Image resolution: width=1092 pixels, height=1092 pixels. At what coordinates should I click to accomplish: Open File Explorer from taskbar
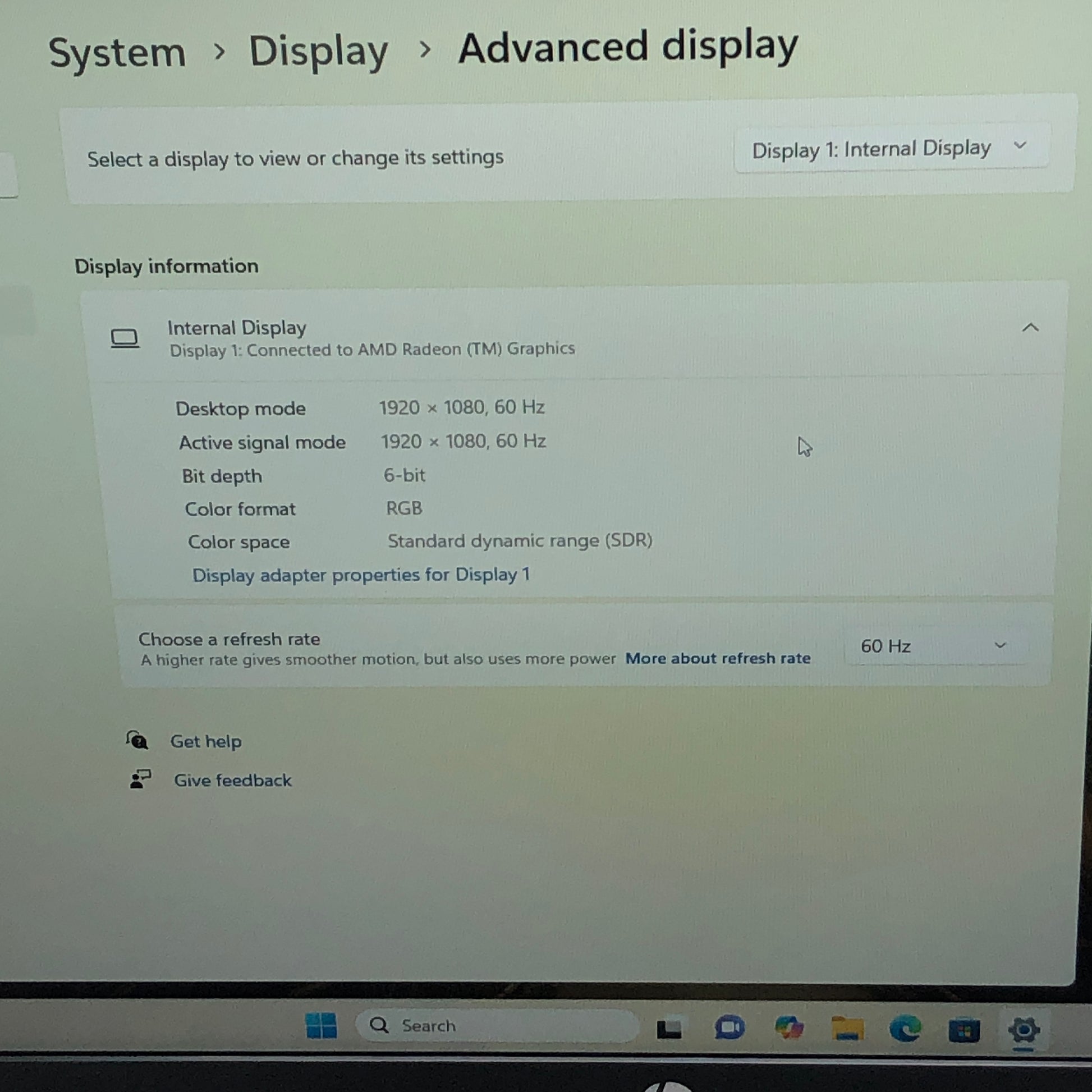847,1028
